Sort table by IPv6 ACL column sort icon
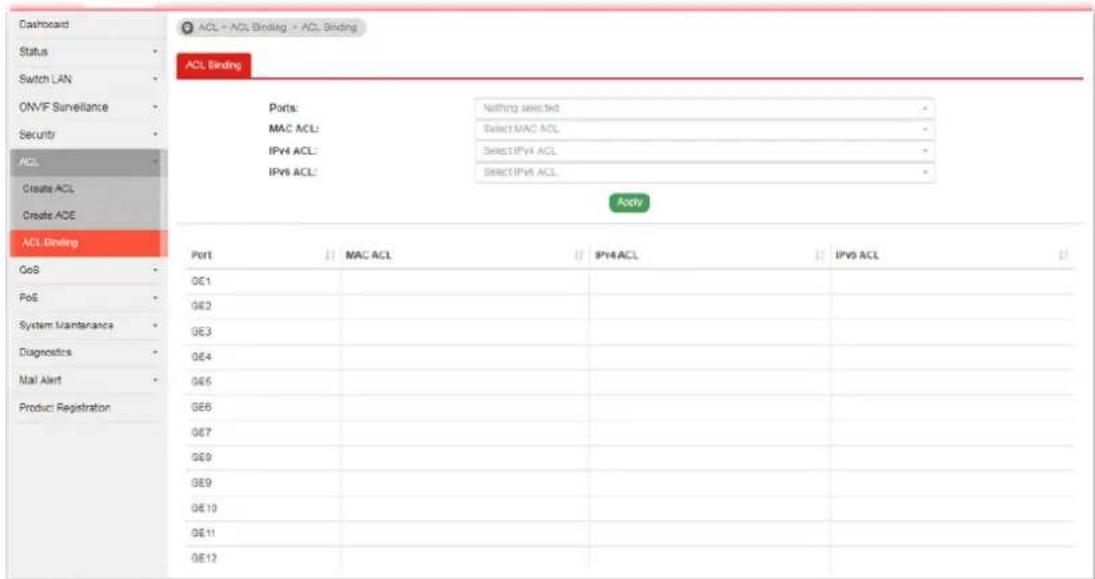 pyautogui.click(x=1064, y=256)
